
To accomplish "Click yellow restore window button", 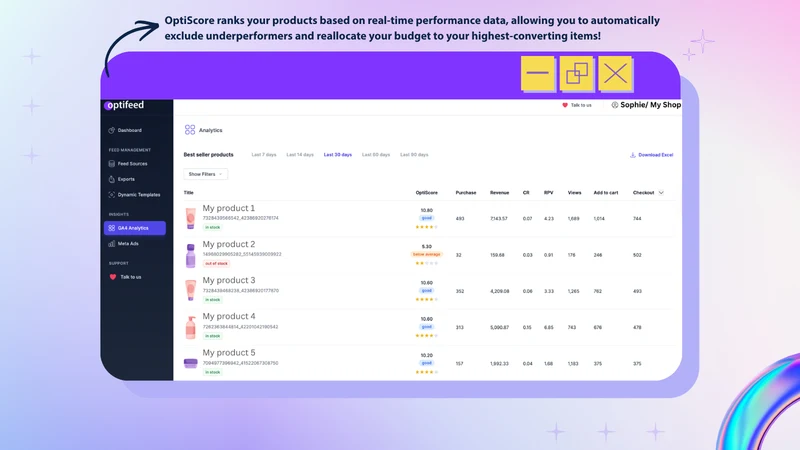I will point(577,73).
